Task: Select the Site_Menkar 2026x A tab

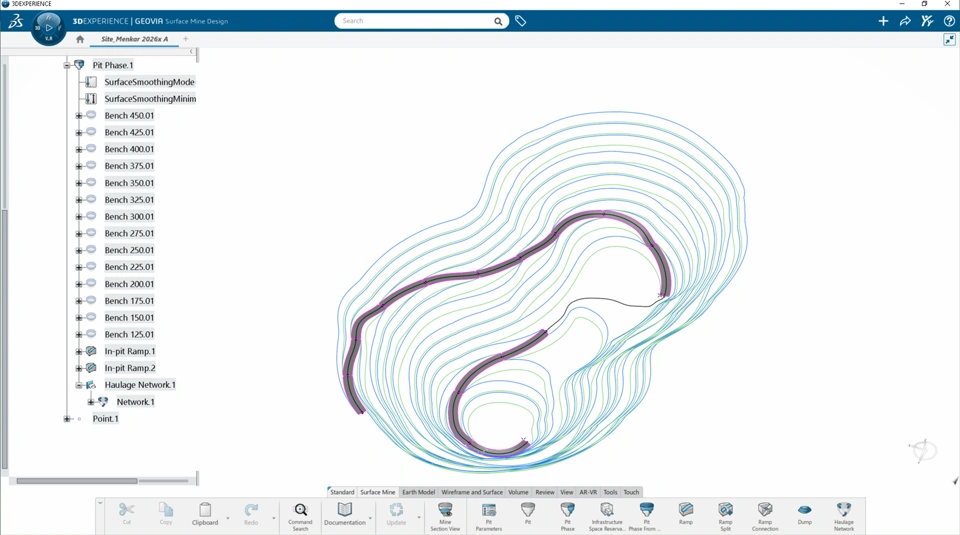Action: (134, 39)
